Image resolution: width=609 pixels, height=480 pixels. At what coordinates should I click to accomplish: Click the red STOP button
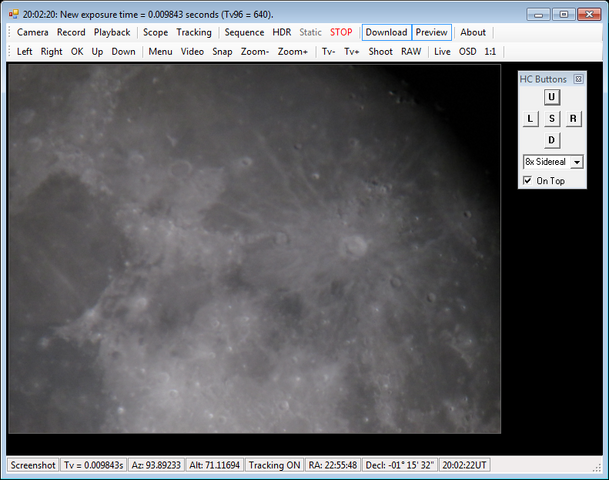tap(341, 32)
